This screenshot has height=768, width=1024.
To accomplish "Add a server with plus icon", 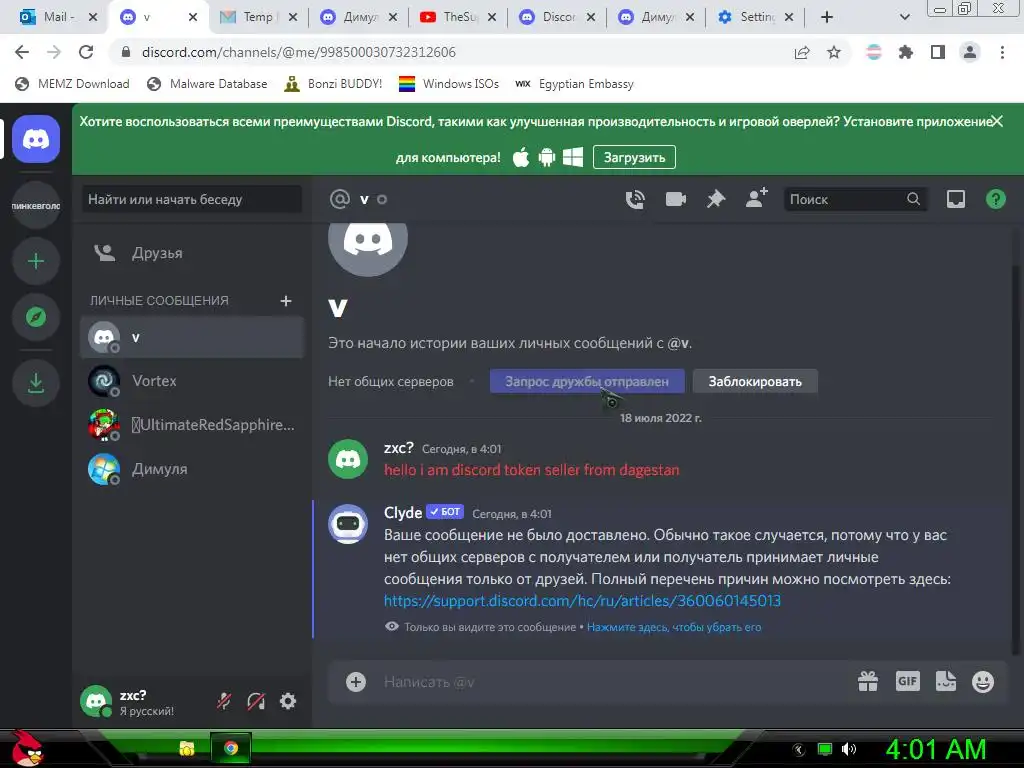I will [x=36, y=261].
